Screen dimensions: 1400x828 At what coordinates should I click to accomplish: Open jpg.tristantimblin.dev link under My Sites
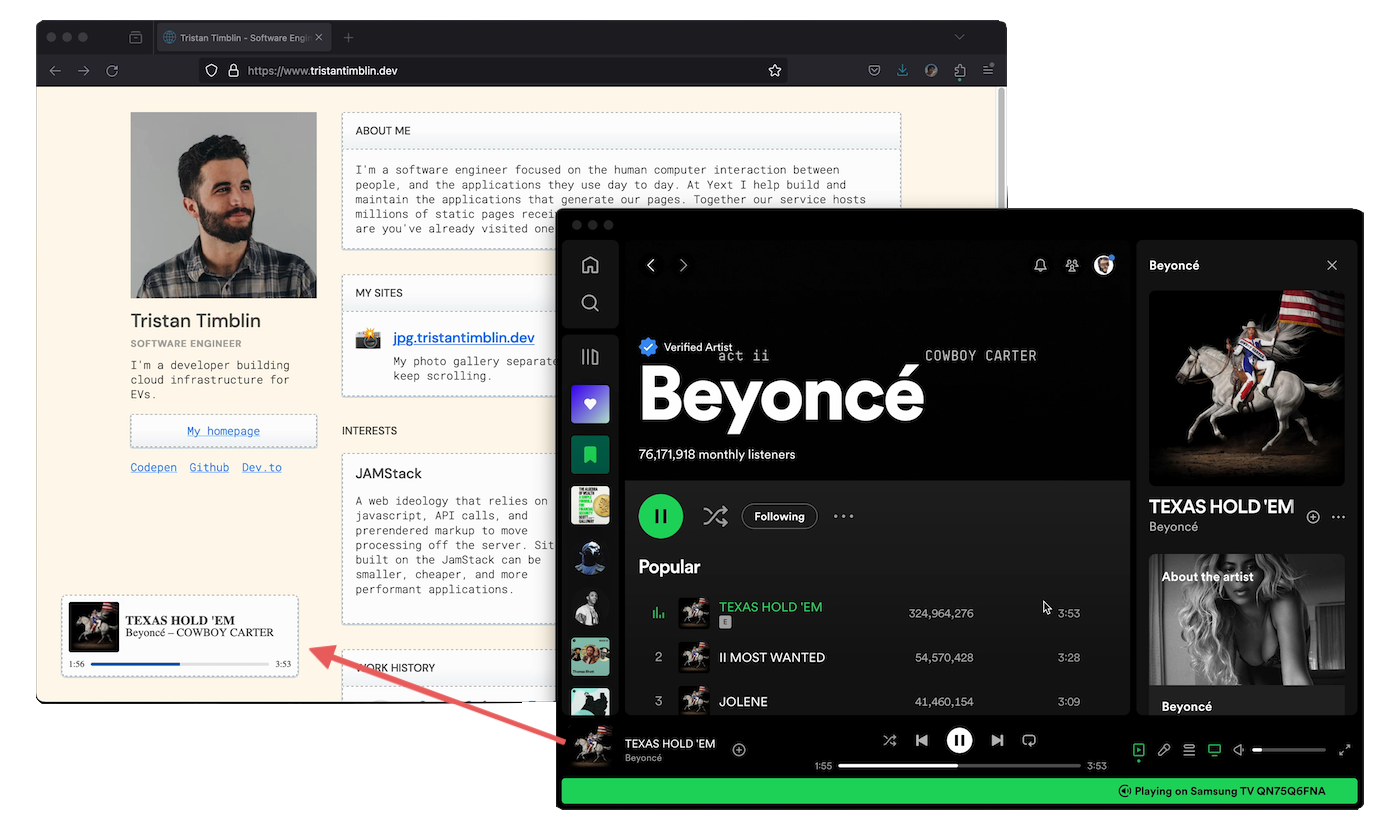(464, 338)
